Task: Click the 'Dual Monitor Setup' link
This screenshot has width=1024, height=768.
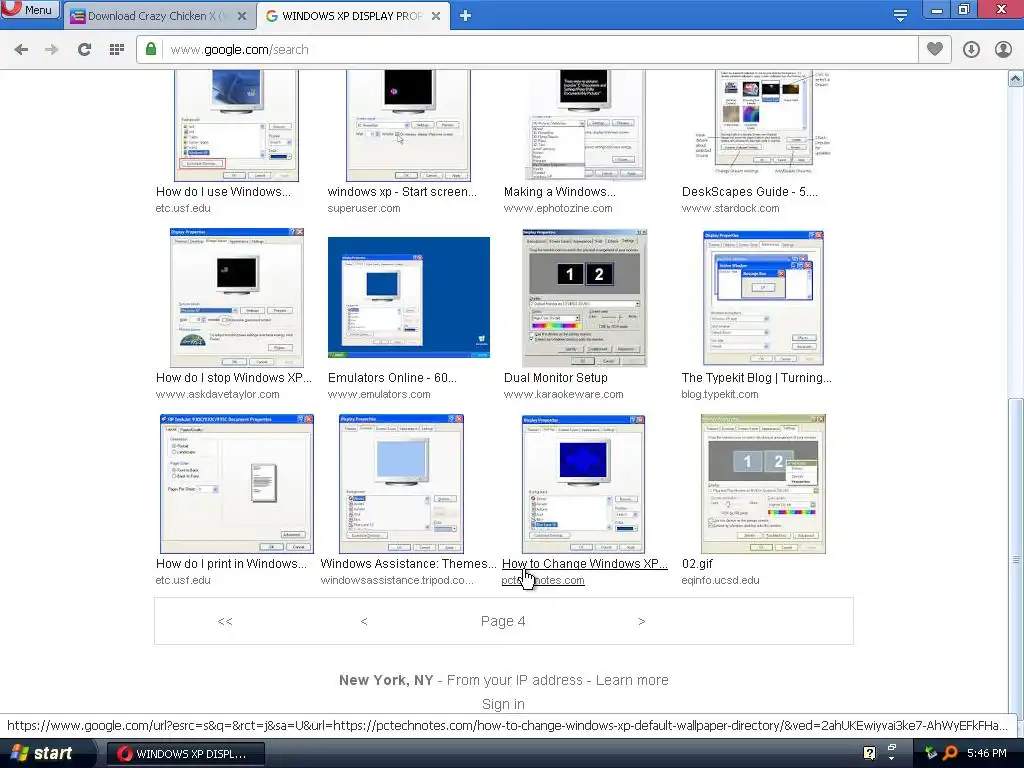Action: 556,377
